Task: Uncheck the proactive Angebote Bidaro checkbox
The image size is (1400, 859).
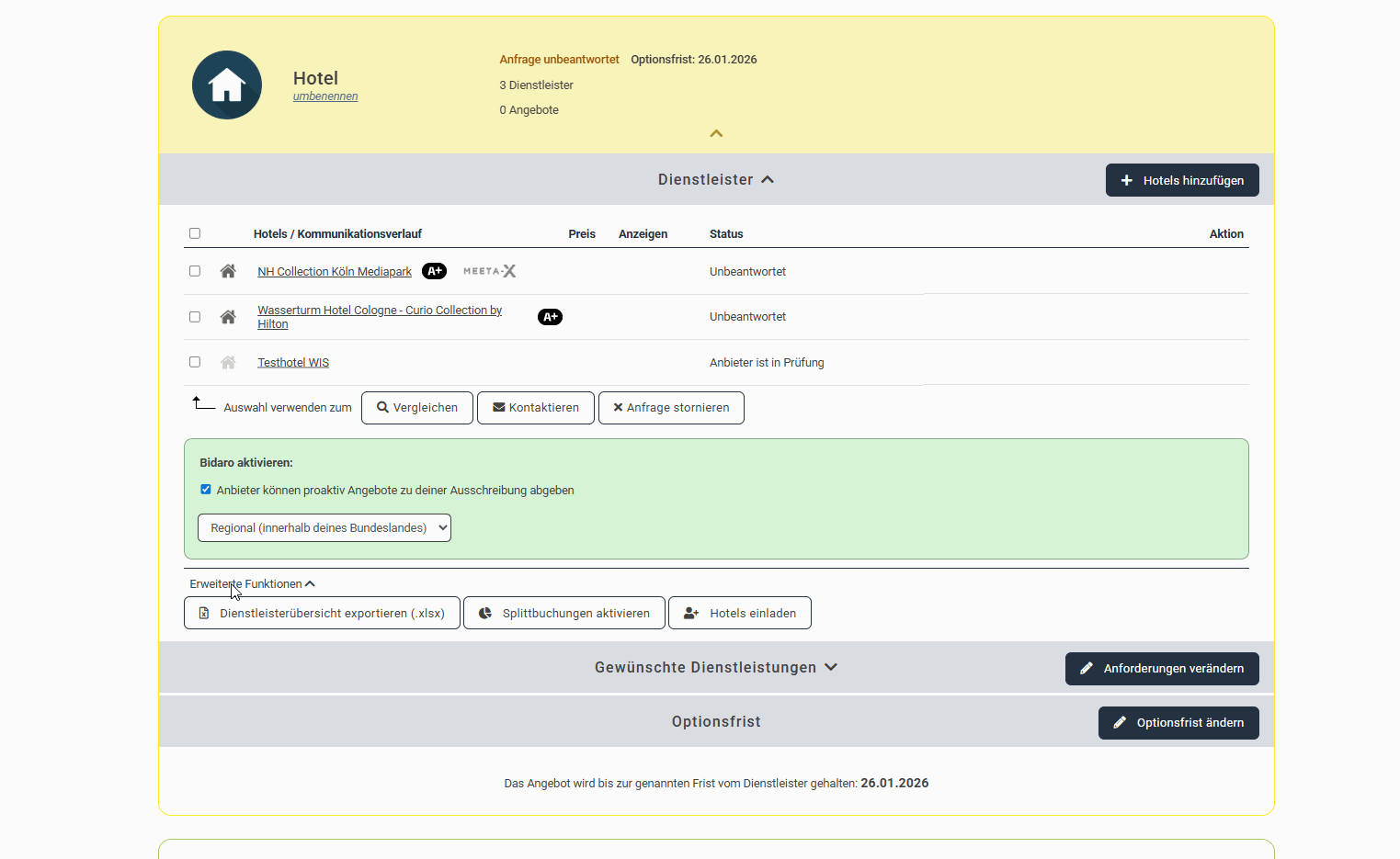Action: (x=206, y=490)
